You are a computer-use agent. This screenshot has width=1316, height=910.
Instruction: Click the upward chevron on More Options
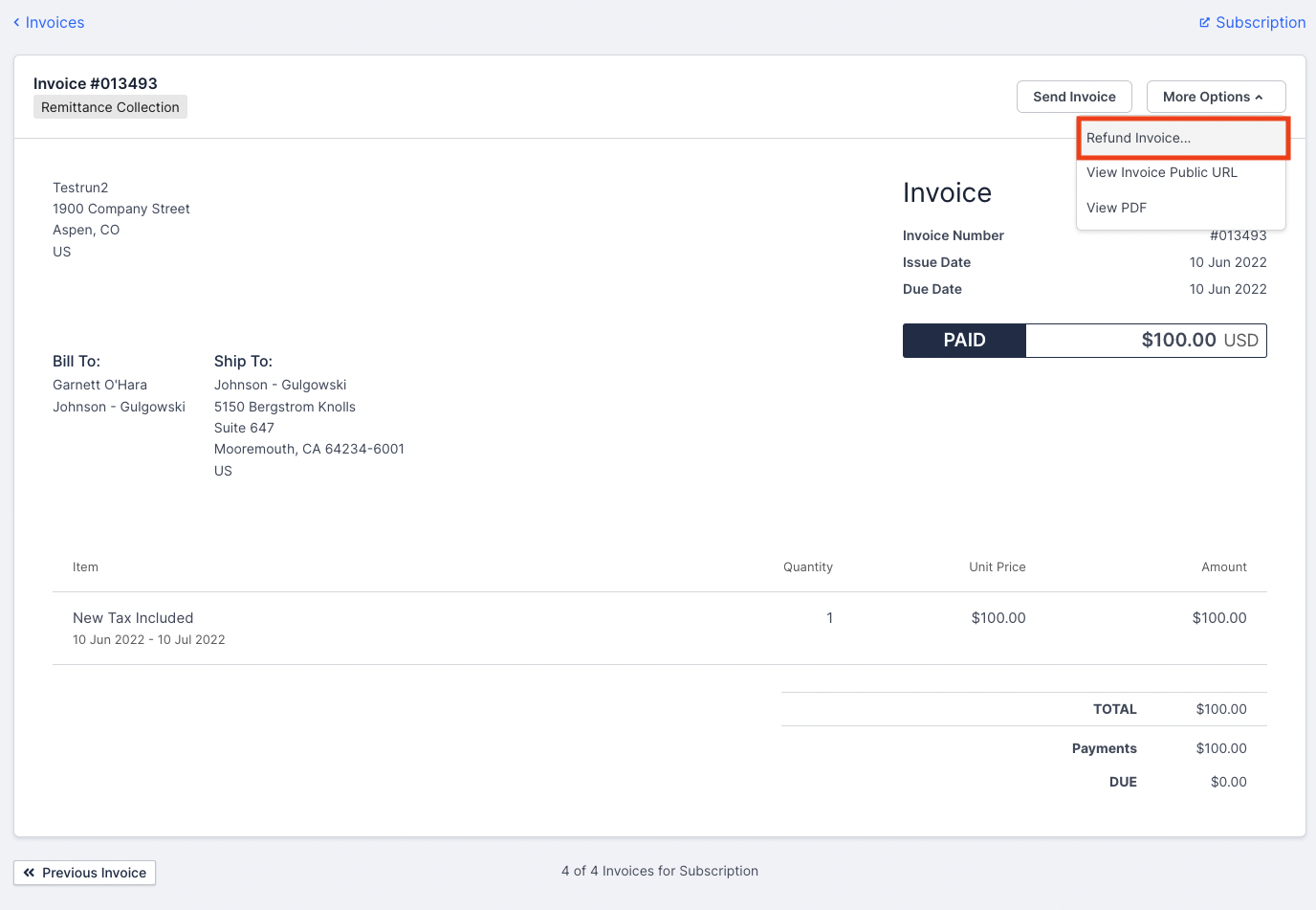[1261, 96]
